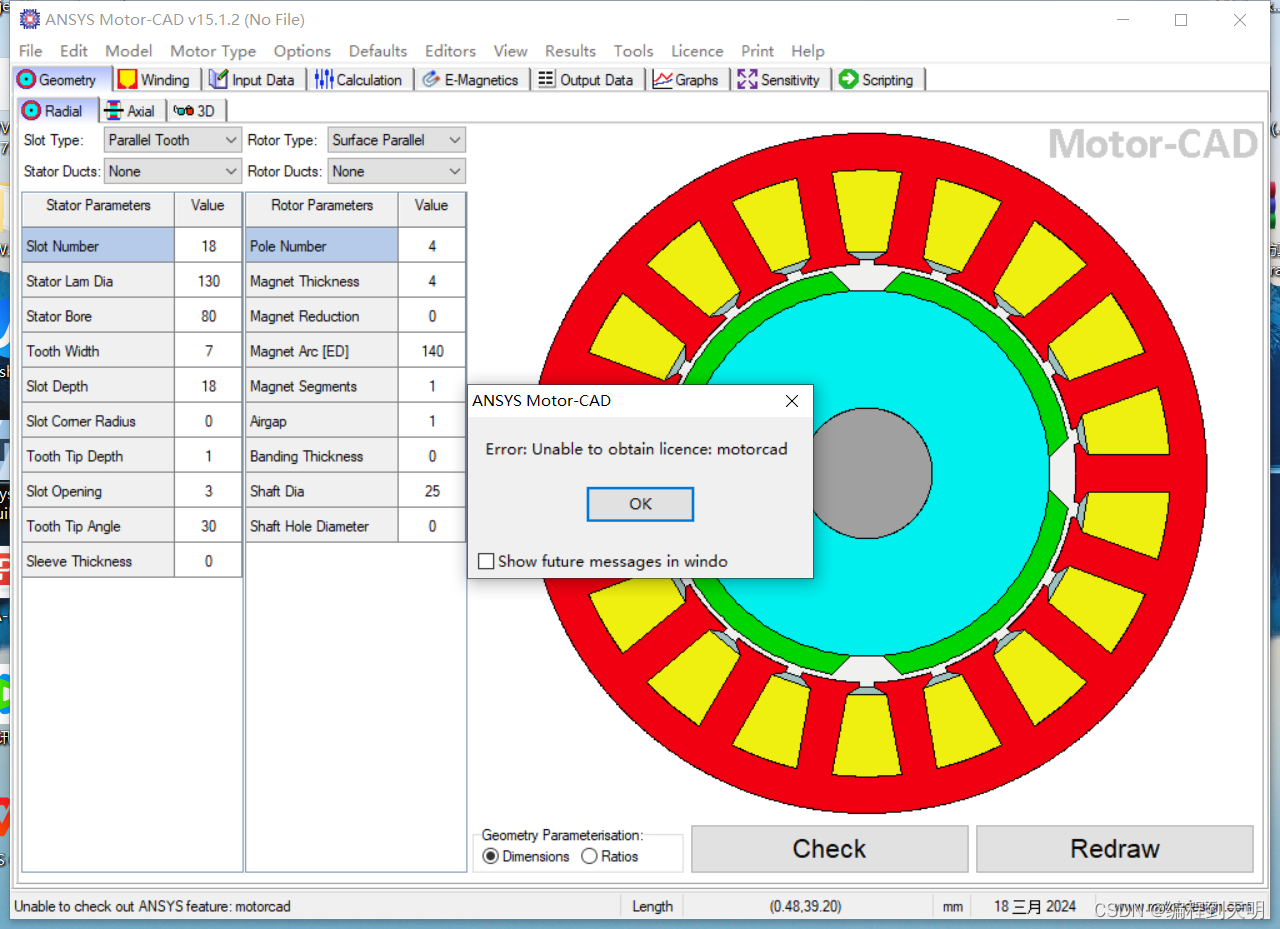Click the Geometry tab icon

point(26,80)
